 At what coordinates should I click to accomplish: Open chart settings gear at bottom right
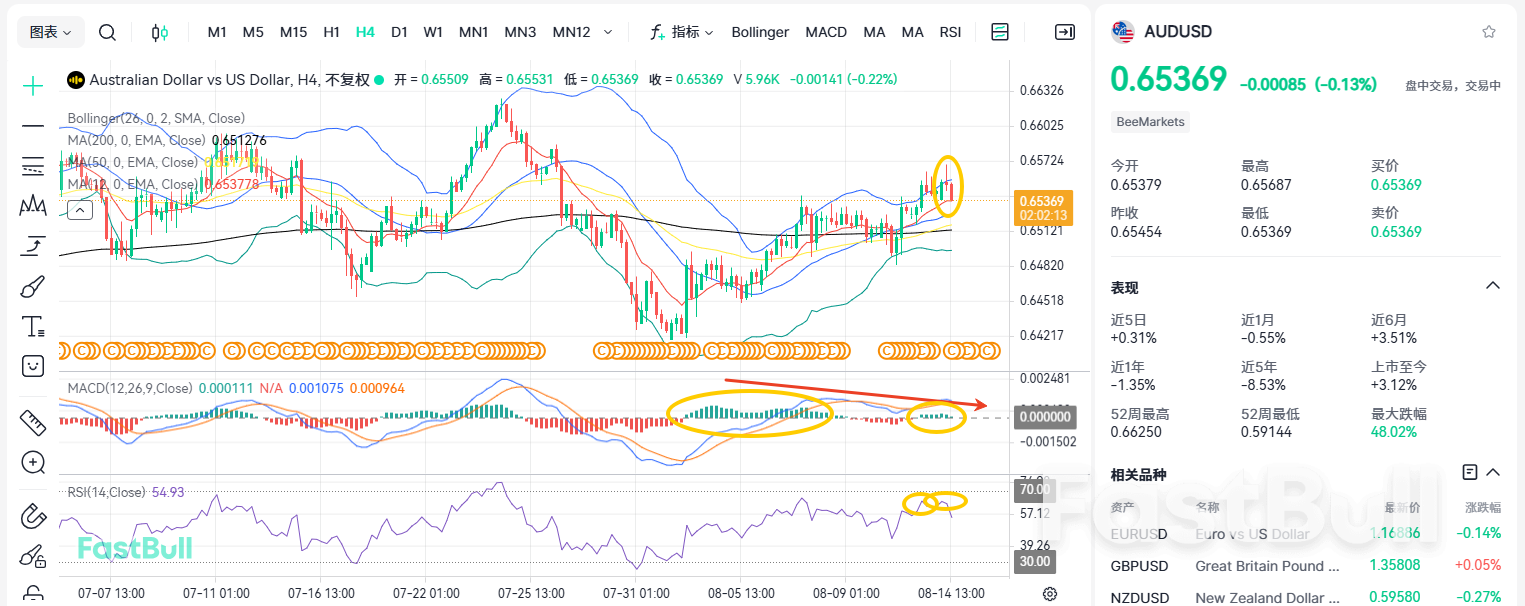pos(1050,593)
